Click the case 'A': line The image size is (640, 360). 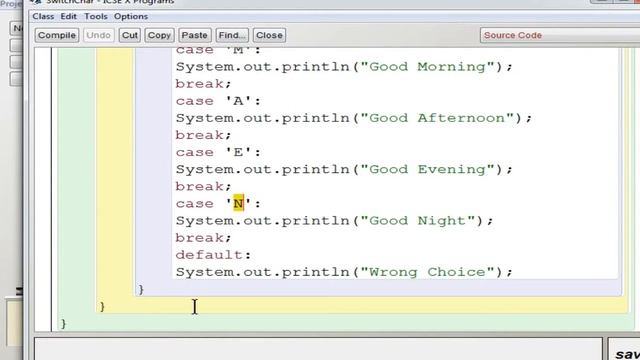coord(218,101)
